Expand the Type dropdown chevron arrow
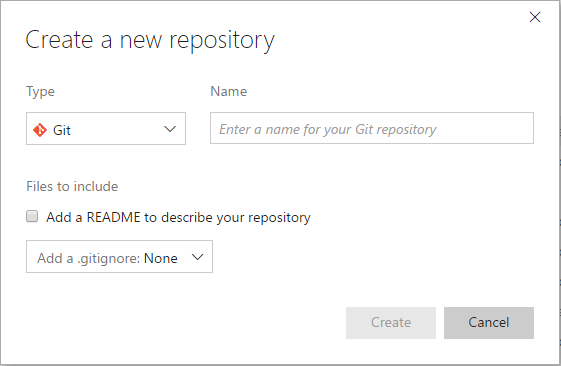Screen dimensions: 561x366 click(x=170, y=129)
